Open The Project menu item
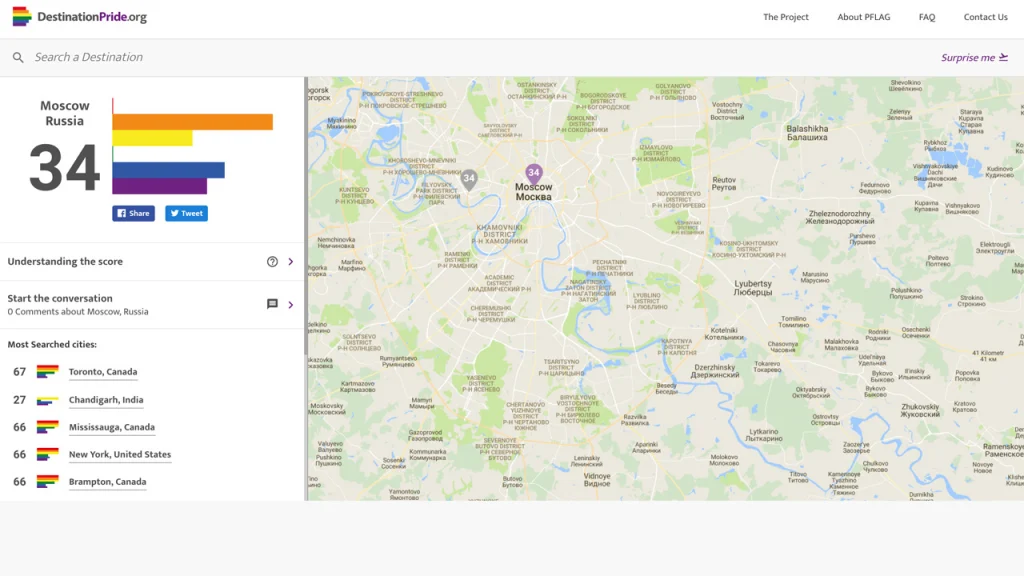 (786, 17)
